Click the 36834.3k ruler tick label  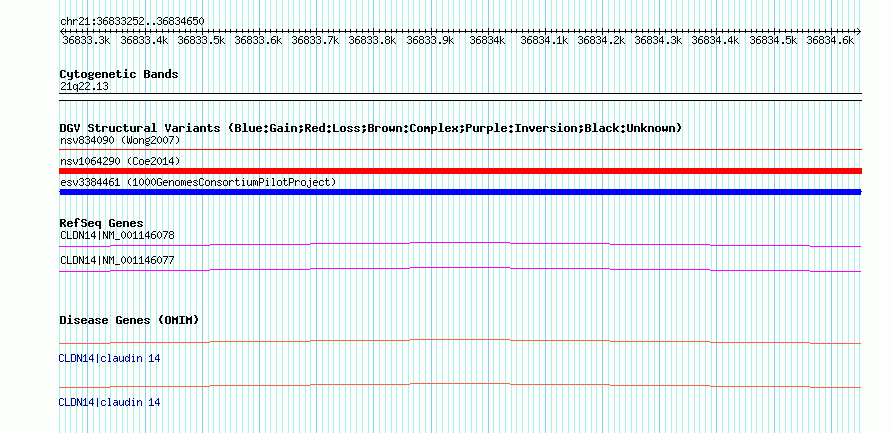click(x=658, y=40)
